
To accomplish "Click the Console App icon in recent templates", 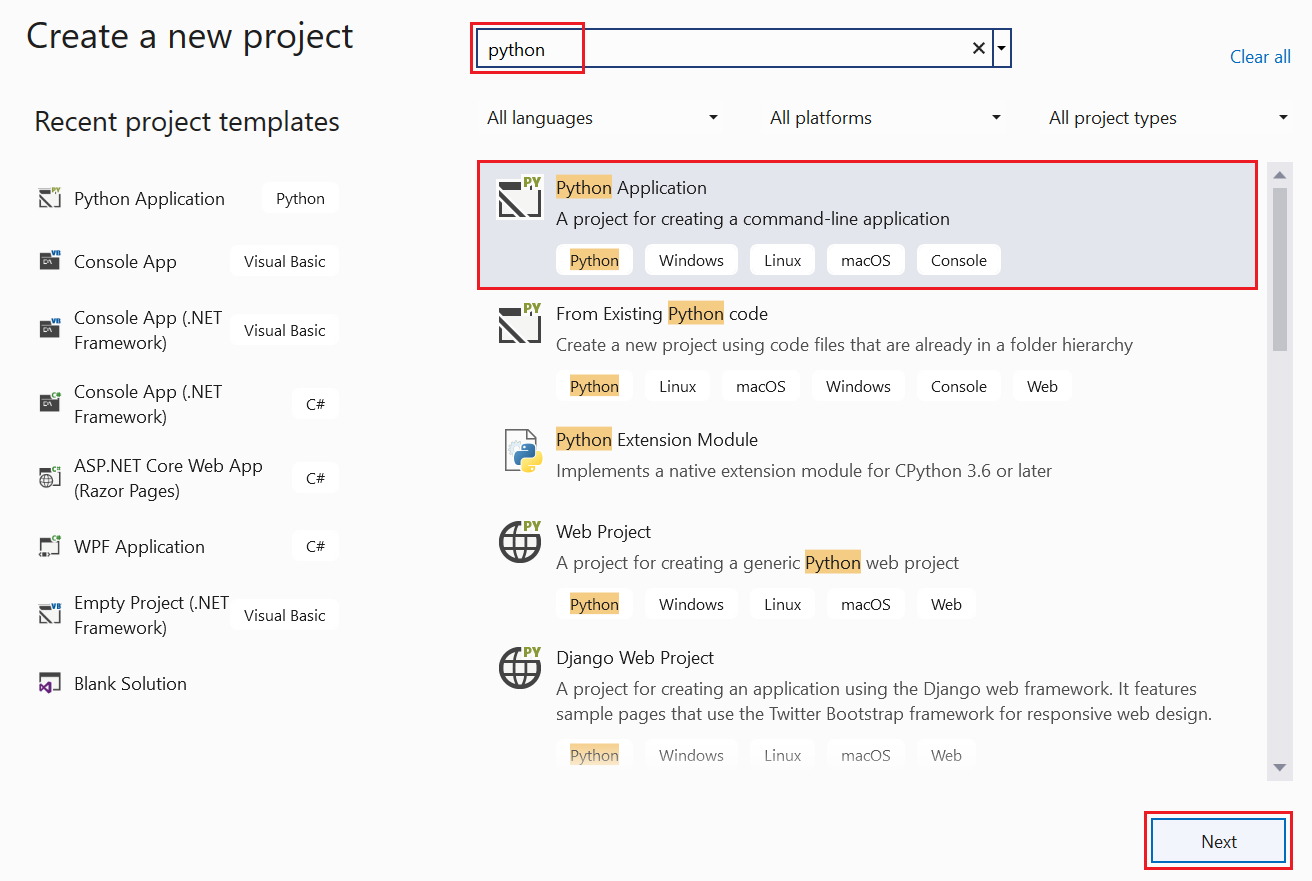I will click(x=49, y=261).
